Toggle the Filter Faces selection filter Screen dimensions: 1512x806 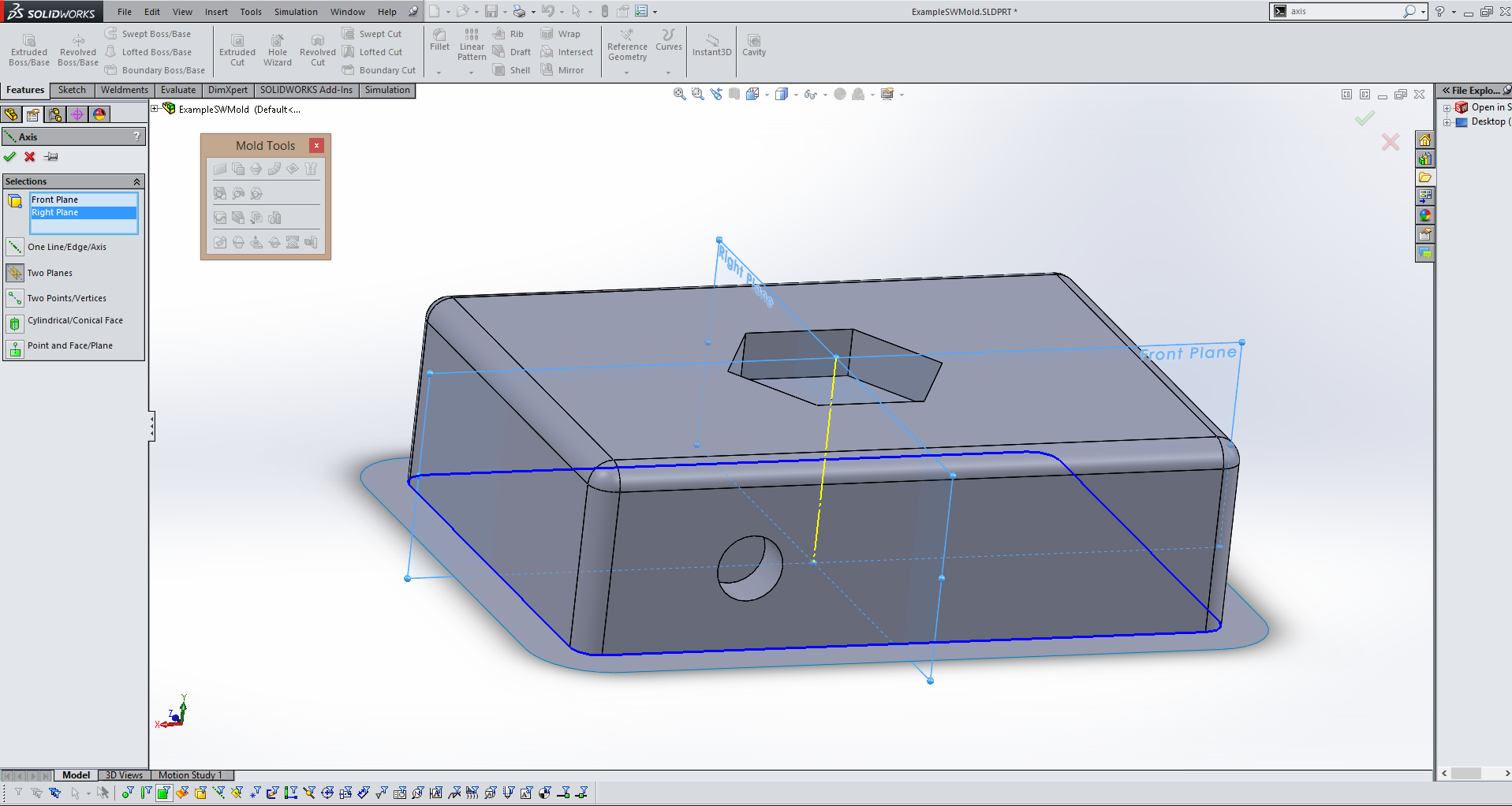(x=164, y=793)
